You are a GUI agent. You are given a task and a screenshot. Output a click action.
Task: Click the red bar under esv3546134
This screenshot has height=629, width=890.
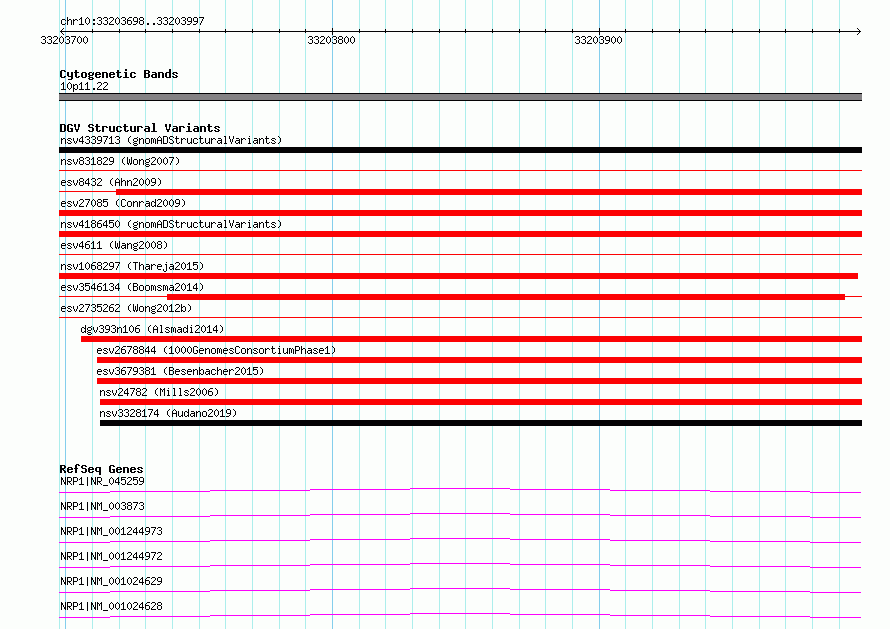click(506, 297)
